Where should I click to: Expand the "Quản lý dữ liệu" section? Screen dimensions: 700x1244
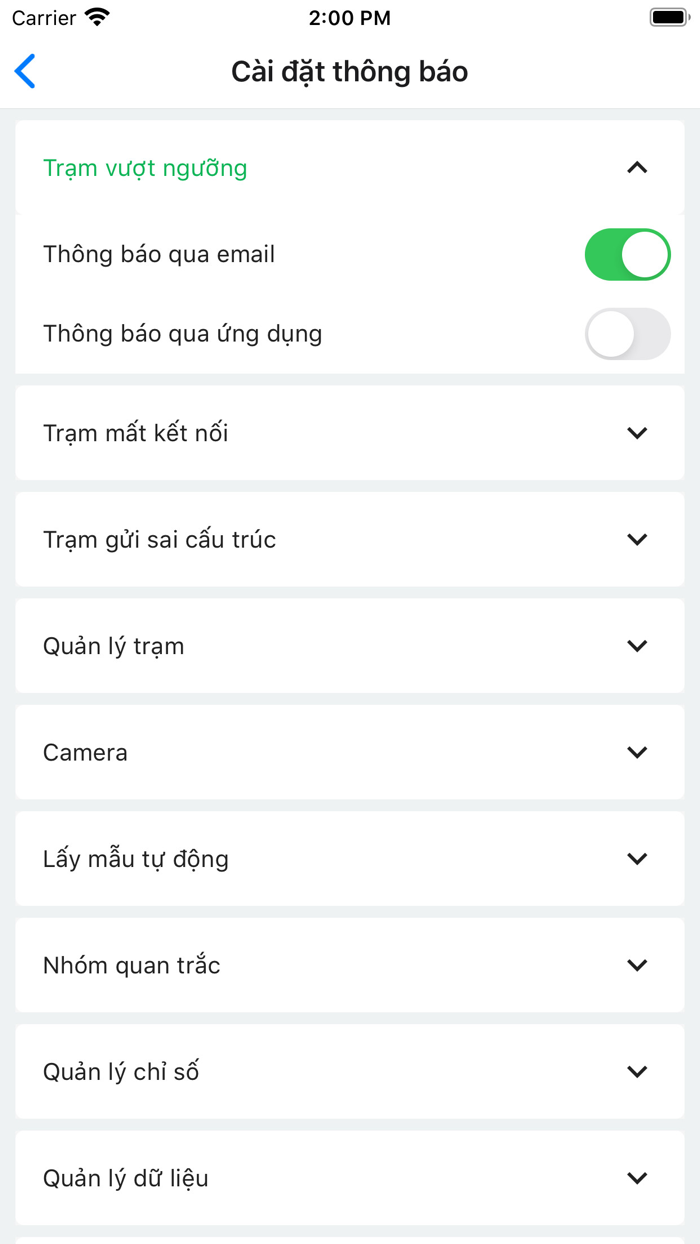click(637, 1177)
